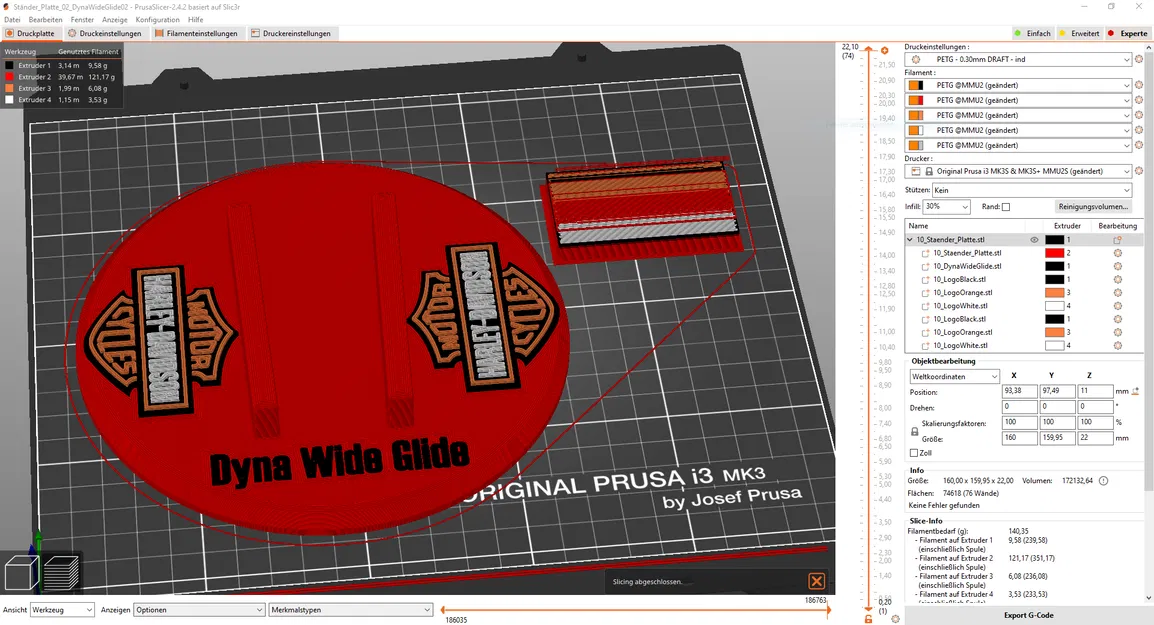Image resolution: width=1154 pixels, height=625 pixels.
Task: Click gear icon below vertical layer slider
Action: pyautogui.click(x=896, y=619)
